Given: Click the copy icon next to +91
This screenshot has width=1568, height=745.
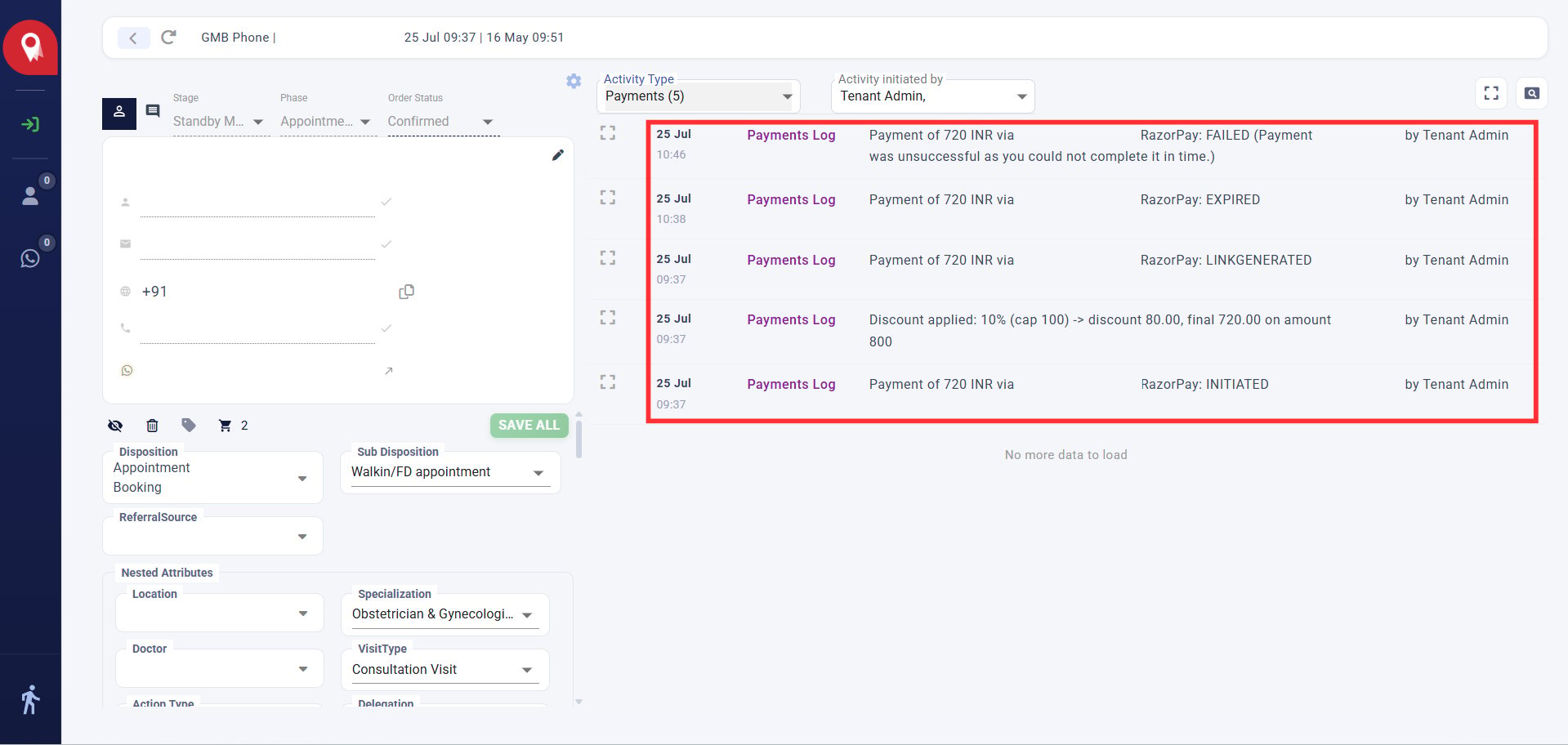Looking at the screenshot, I should pyautogui.click(x=406, y=292).
